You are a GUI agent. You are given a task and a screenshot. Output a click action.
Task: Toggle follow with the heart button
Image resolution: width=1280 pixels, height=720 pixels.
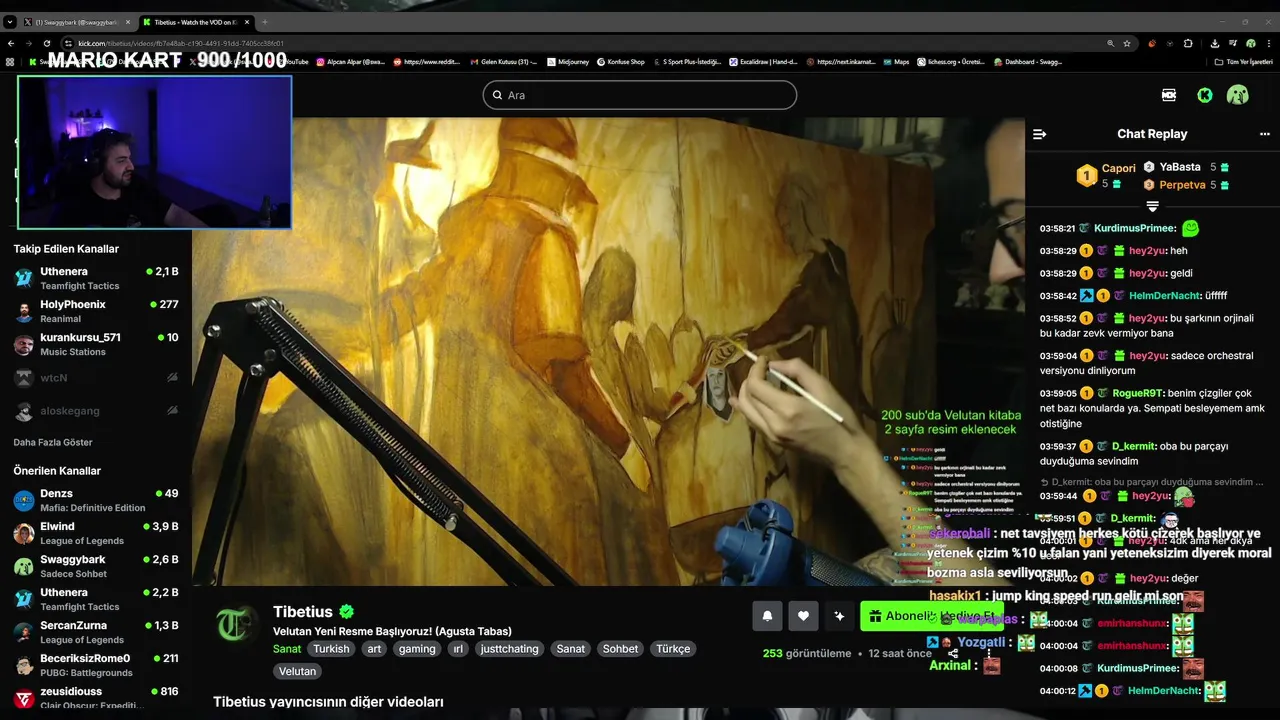803,616
